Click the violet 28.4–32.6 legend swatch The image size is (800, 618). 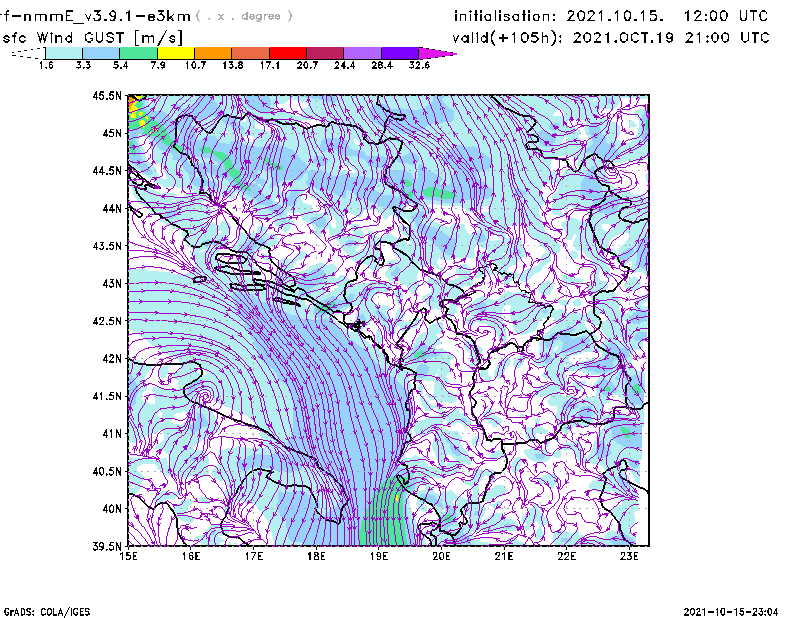pyautogui.click(x=400, y=53)
